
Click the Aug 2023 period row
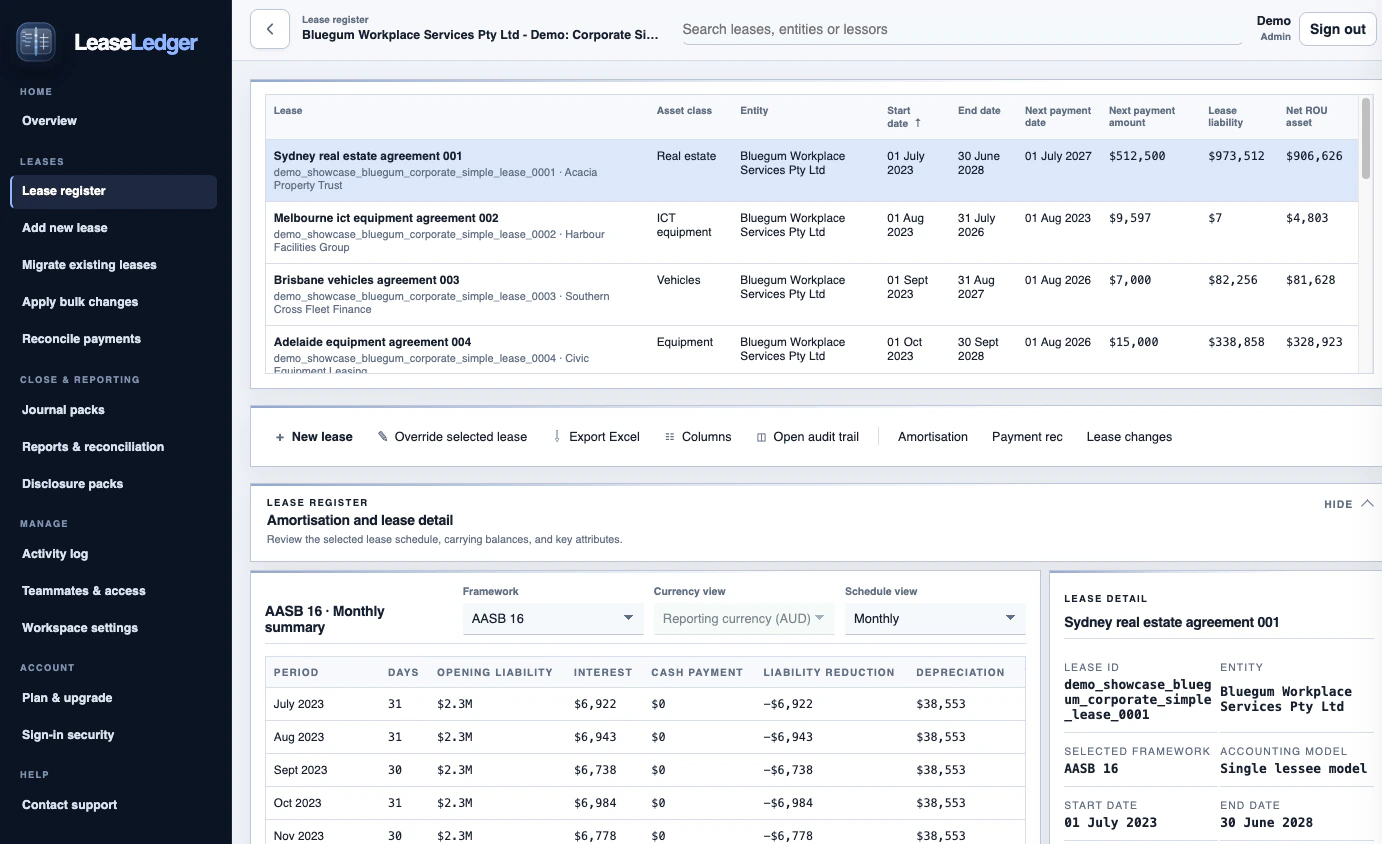[x=645, y=737]
